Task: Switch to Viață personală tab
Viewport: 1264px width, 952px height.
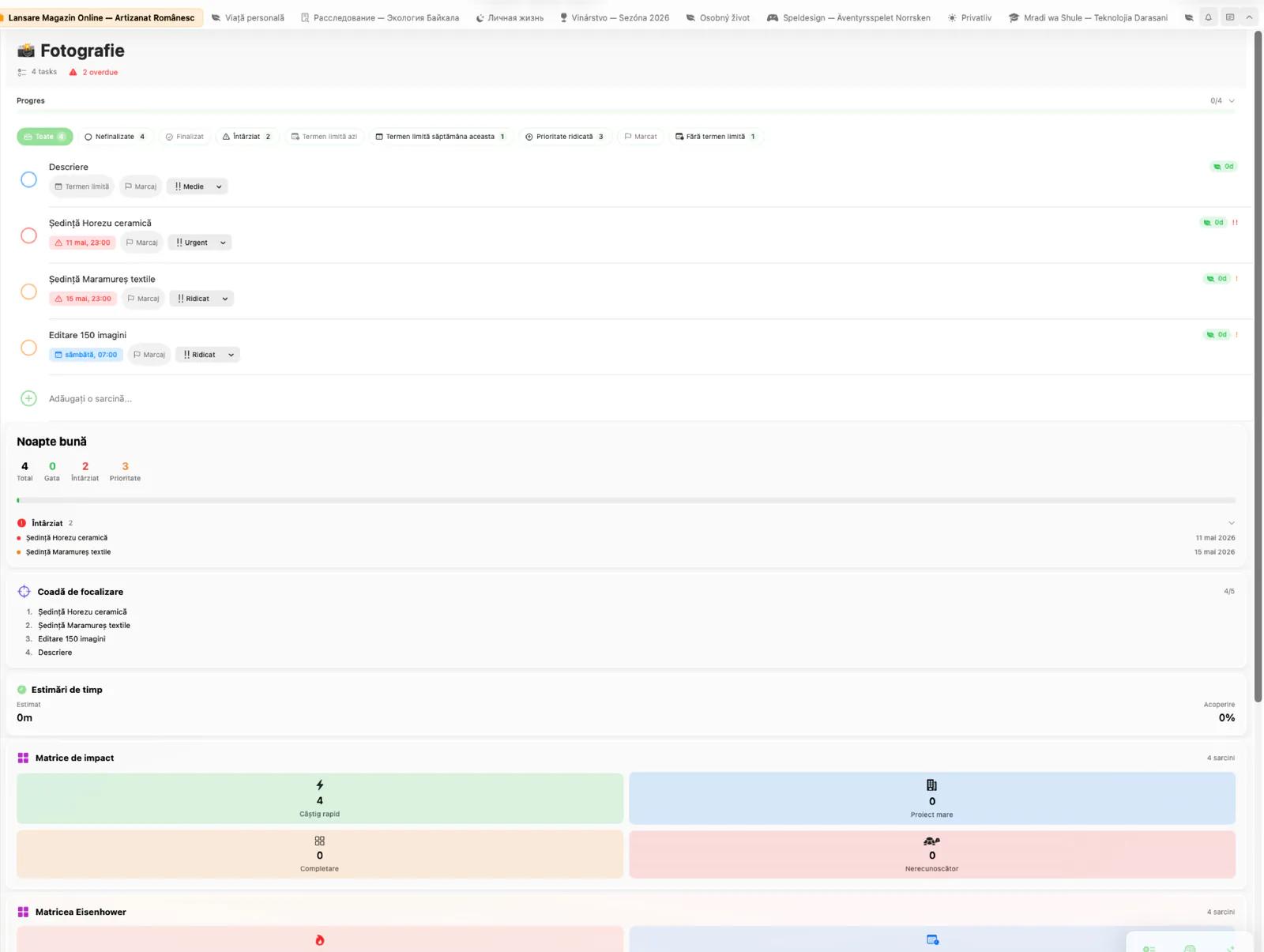Action: pos(247,17)
